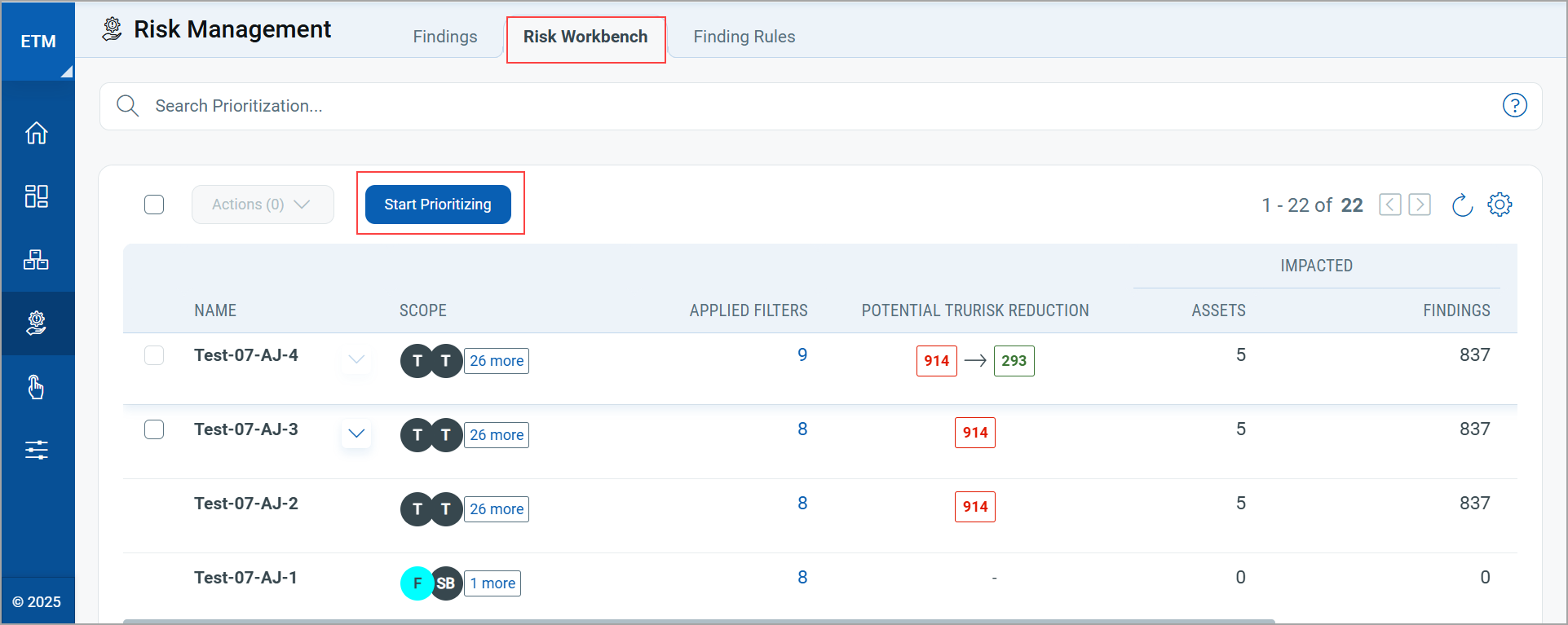
Task: Switch to the Findings tab
Action: (x=445, y=37)
